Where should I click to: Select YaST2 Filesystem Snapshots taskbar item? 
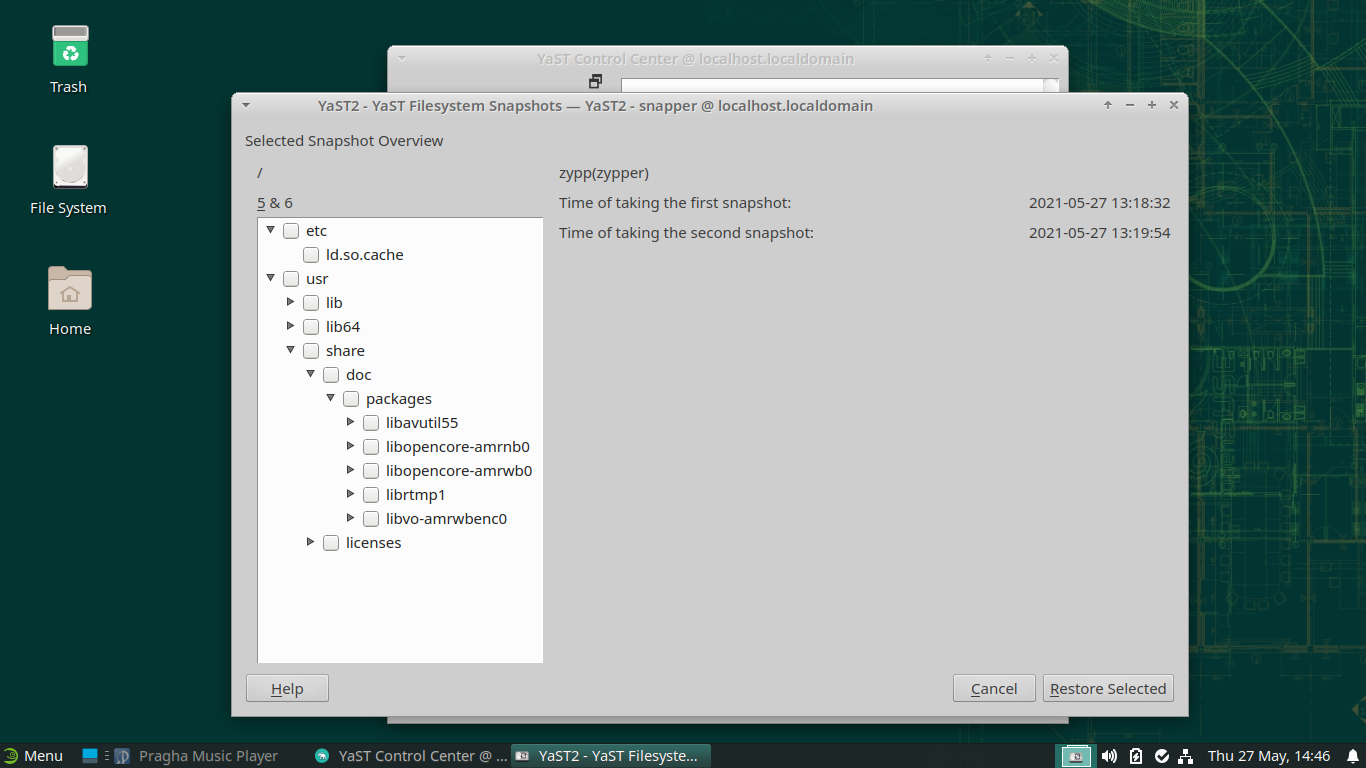click(611, 756)
